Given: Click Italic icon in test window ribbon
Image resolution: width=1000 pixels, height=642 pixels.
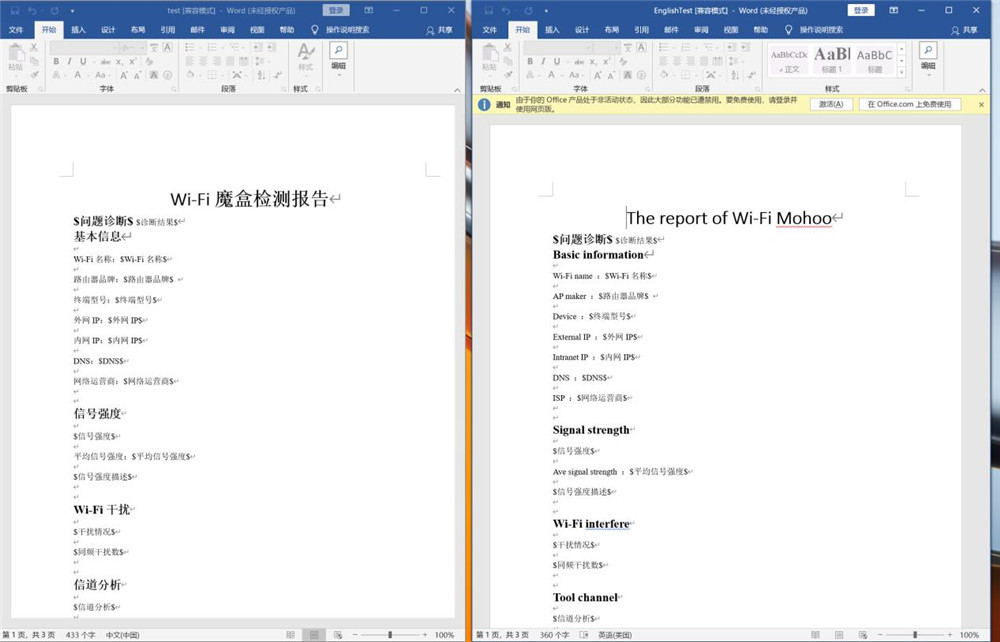Looking at the screenshot, I should 70,62.
